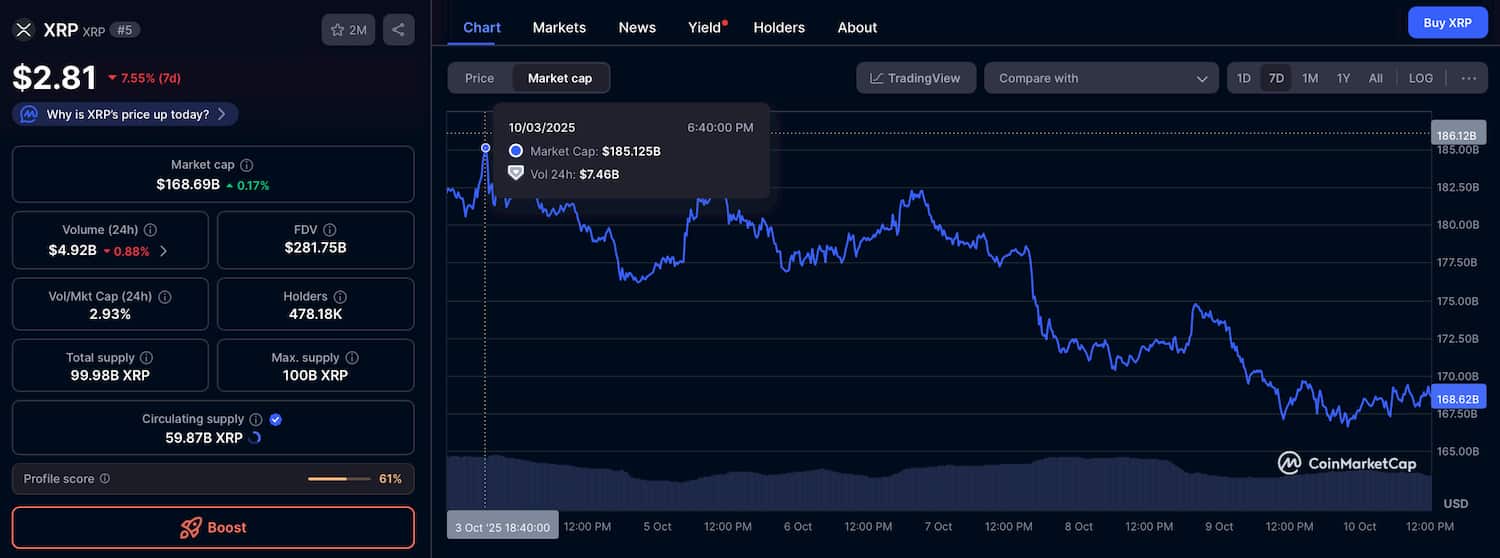Click the verified circulating supply badge
Image resolution: width=1500 pixels, height=558 pixels.
(276, 420)
